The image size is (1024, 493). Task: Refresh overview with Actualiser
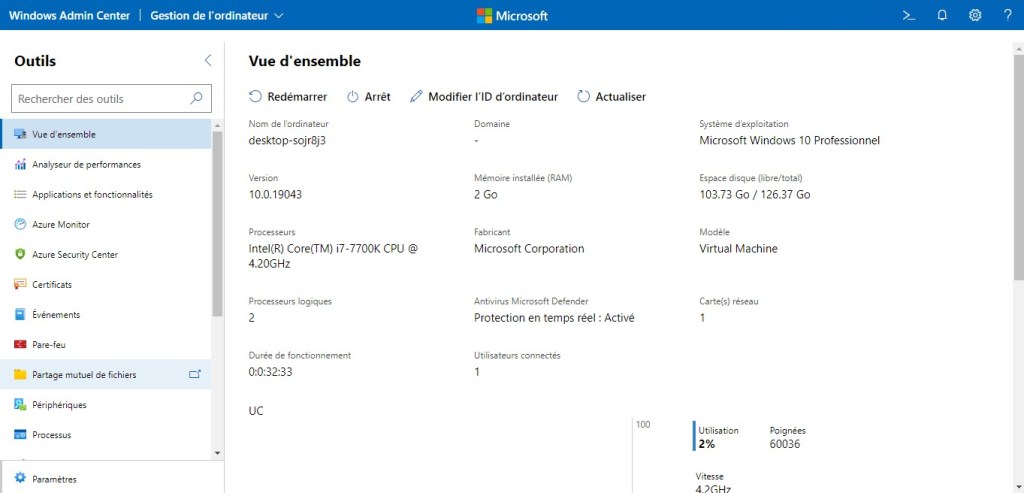(611, 97)
